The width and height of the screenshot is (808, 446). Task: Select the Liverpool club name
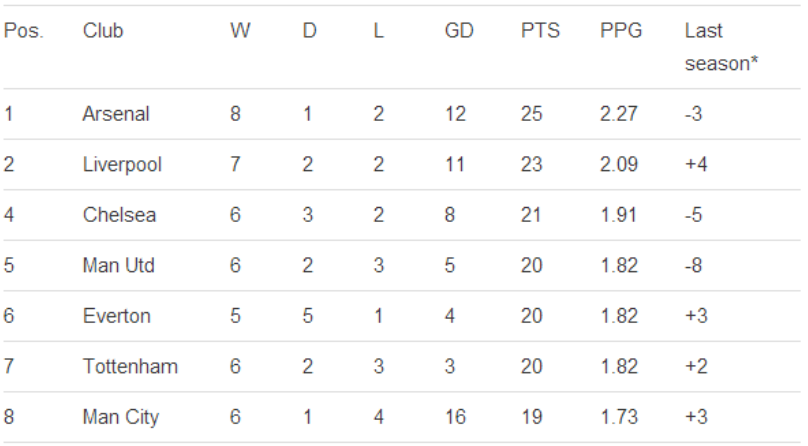coord(122,165)
